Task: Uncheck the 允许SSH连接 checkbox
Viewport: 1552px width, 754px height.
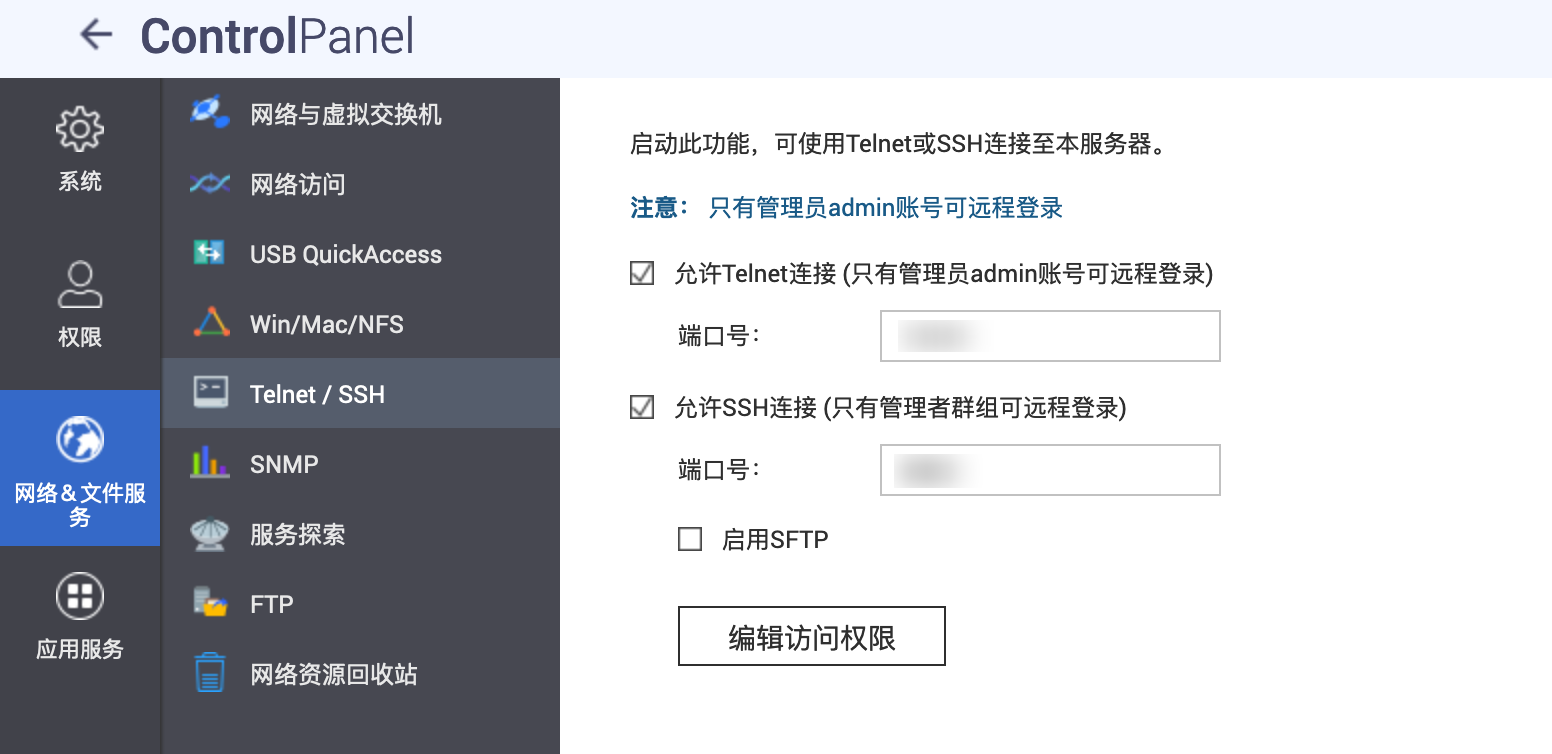Action: click(642, 407)
